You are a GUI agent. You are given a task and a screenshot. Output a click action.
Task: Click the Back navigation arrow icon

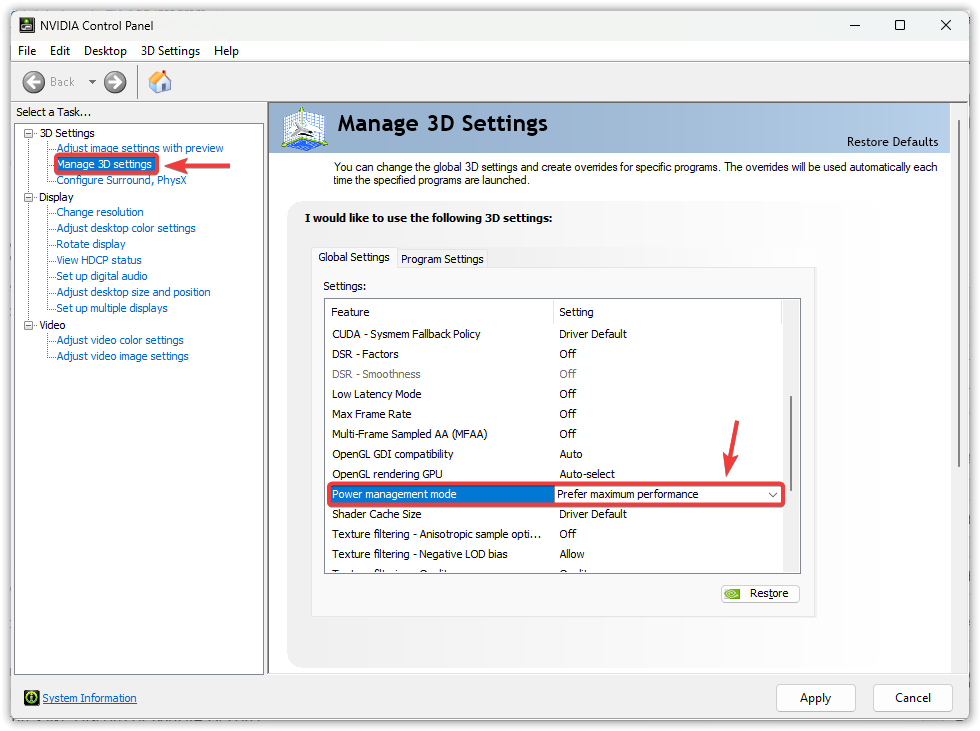(x=34, y=82)
